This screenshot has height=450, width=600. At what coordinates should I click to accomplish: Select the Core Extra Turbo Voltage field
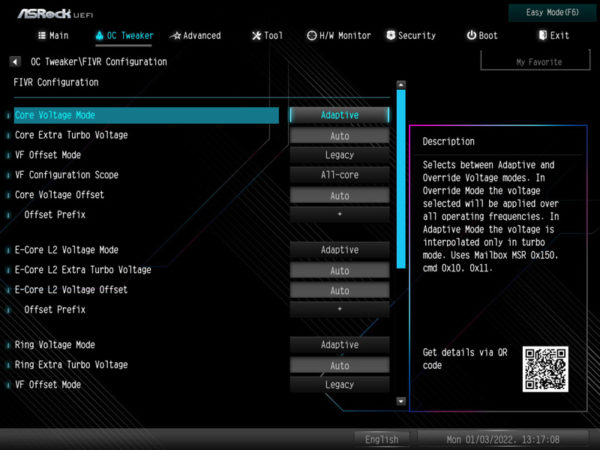(339, 135)
